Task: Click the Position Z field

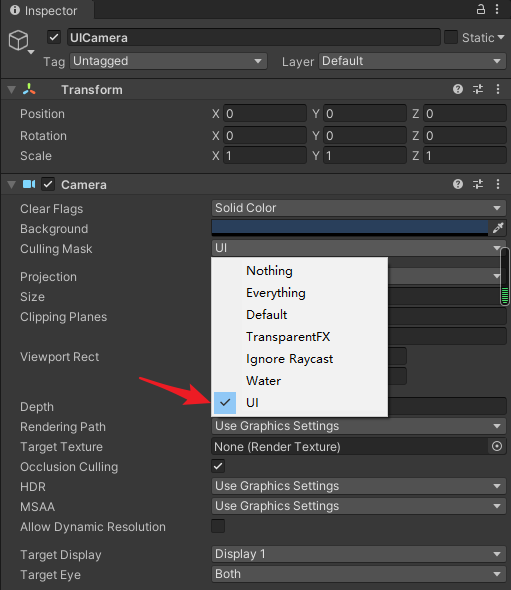Action: coord(465,113)
